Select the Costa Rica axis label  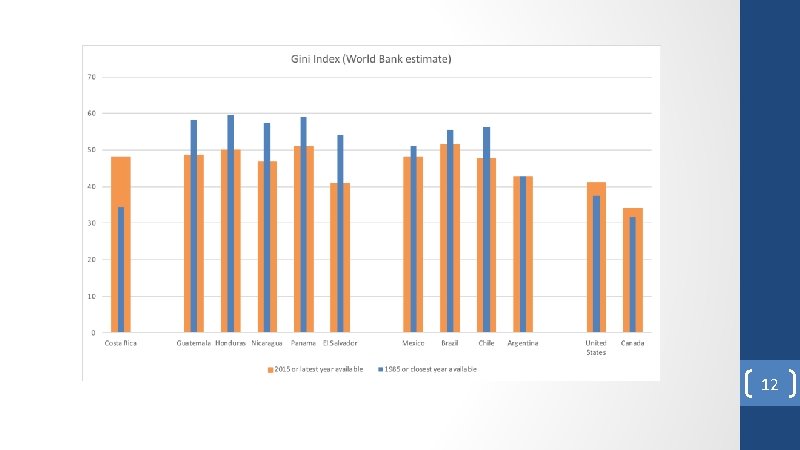120,343
